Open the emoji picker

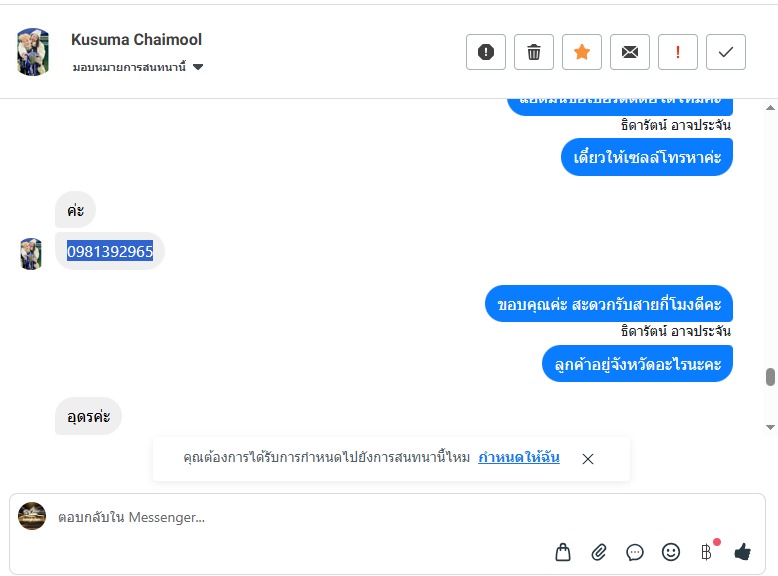[x=671, y=551]
